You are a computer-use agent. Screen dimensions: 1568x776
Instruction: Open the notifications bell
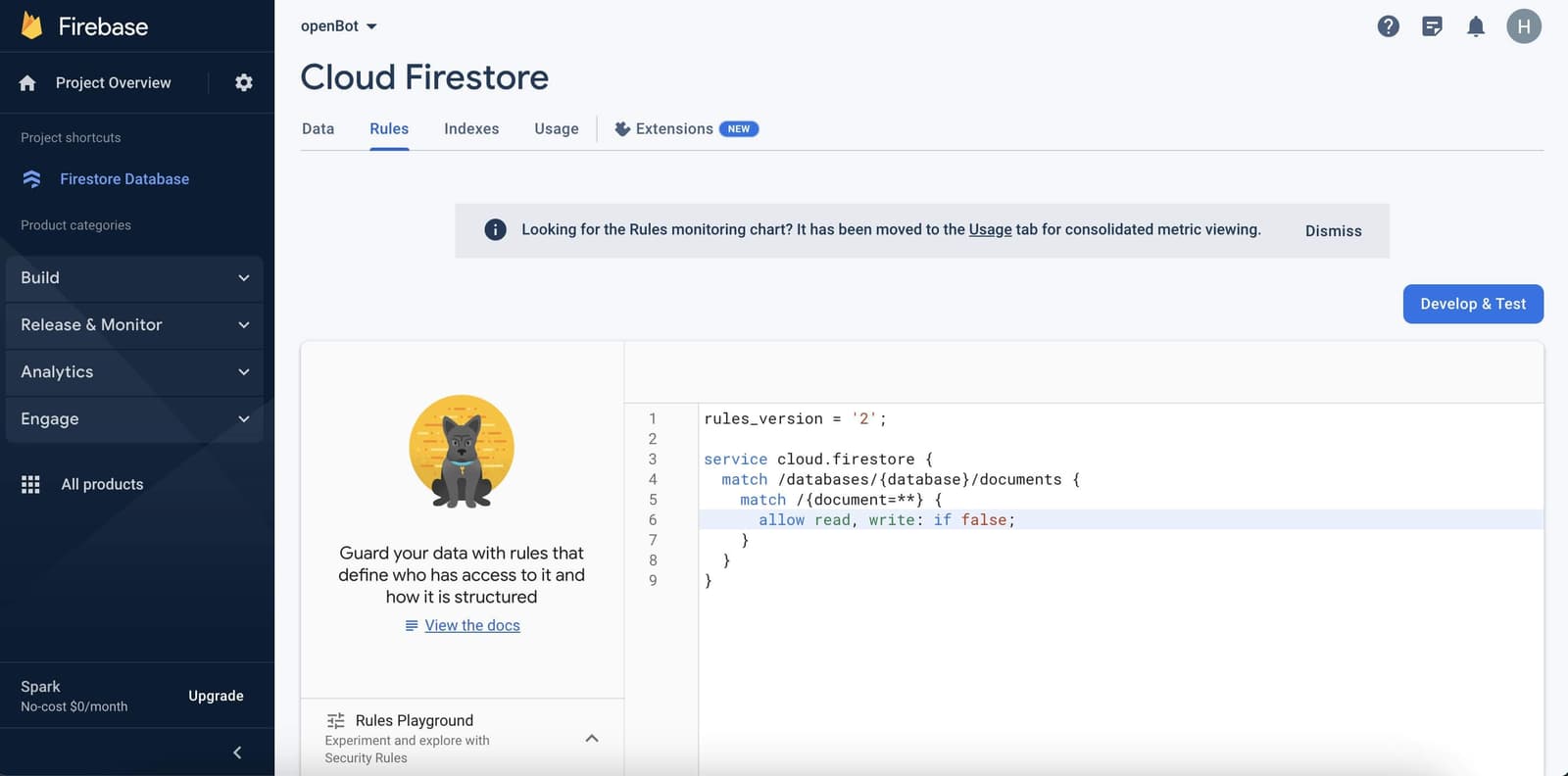(x=1476, y=26)
